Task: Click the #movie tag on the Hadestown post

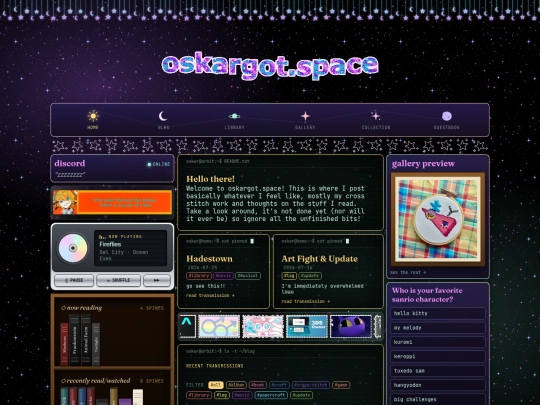Action: tap(223, 276)
